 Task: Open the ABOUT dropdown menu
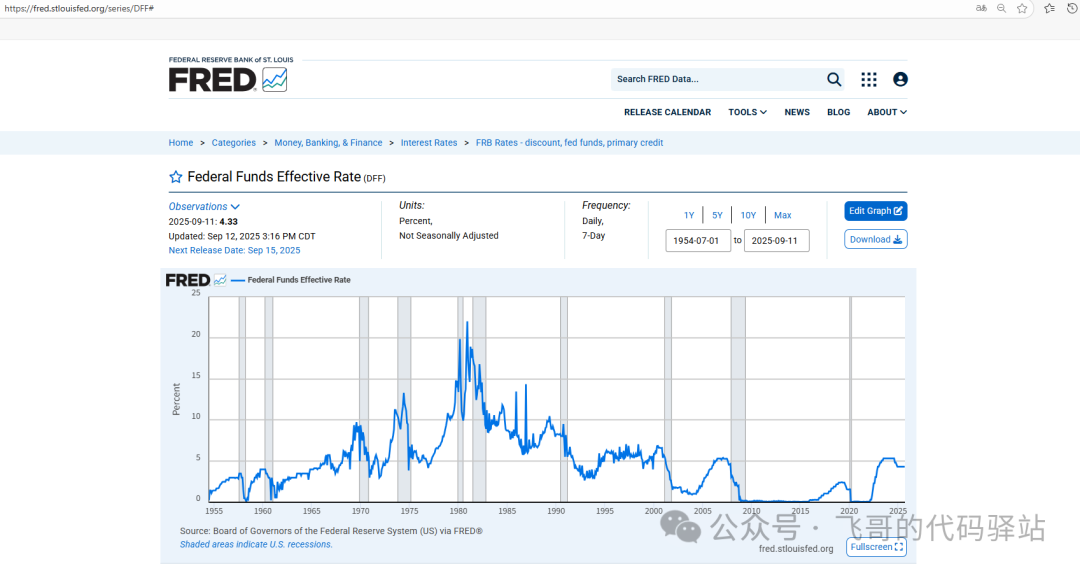(x=886, y=112)
